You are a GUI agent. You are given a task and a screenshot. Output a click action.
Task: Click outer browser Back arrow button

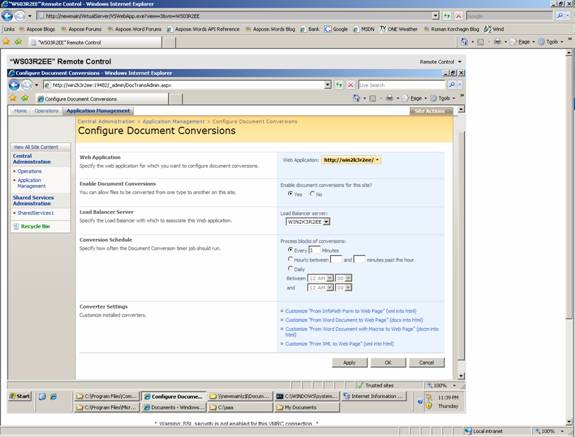(x=7, y=16)
